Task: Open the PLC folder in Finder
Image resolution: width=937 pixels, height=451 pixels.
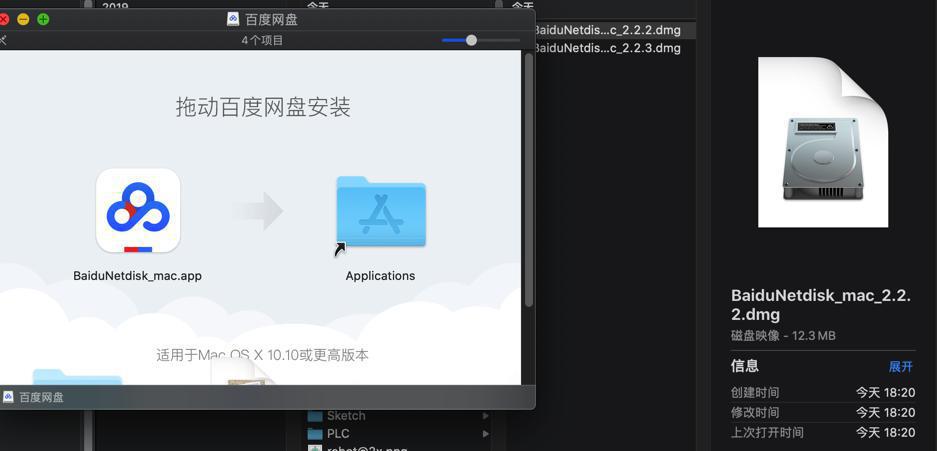Action: point(329,434)
